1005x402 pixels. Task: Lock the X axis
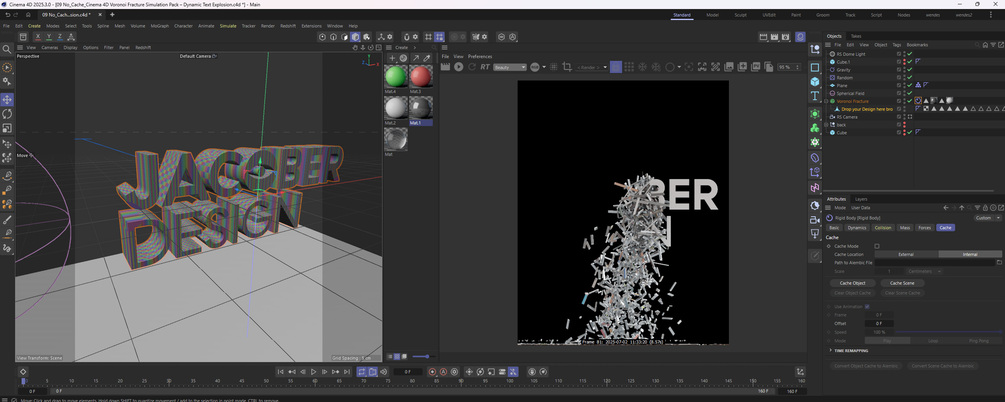38,37
